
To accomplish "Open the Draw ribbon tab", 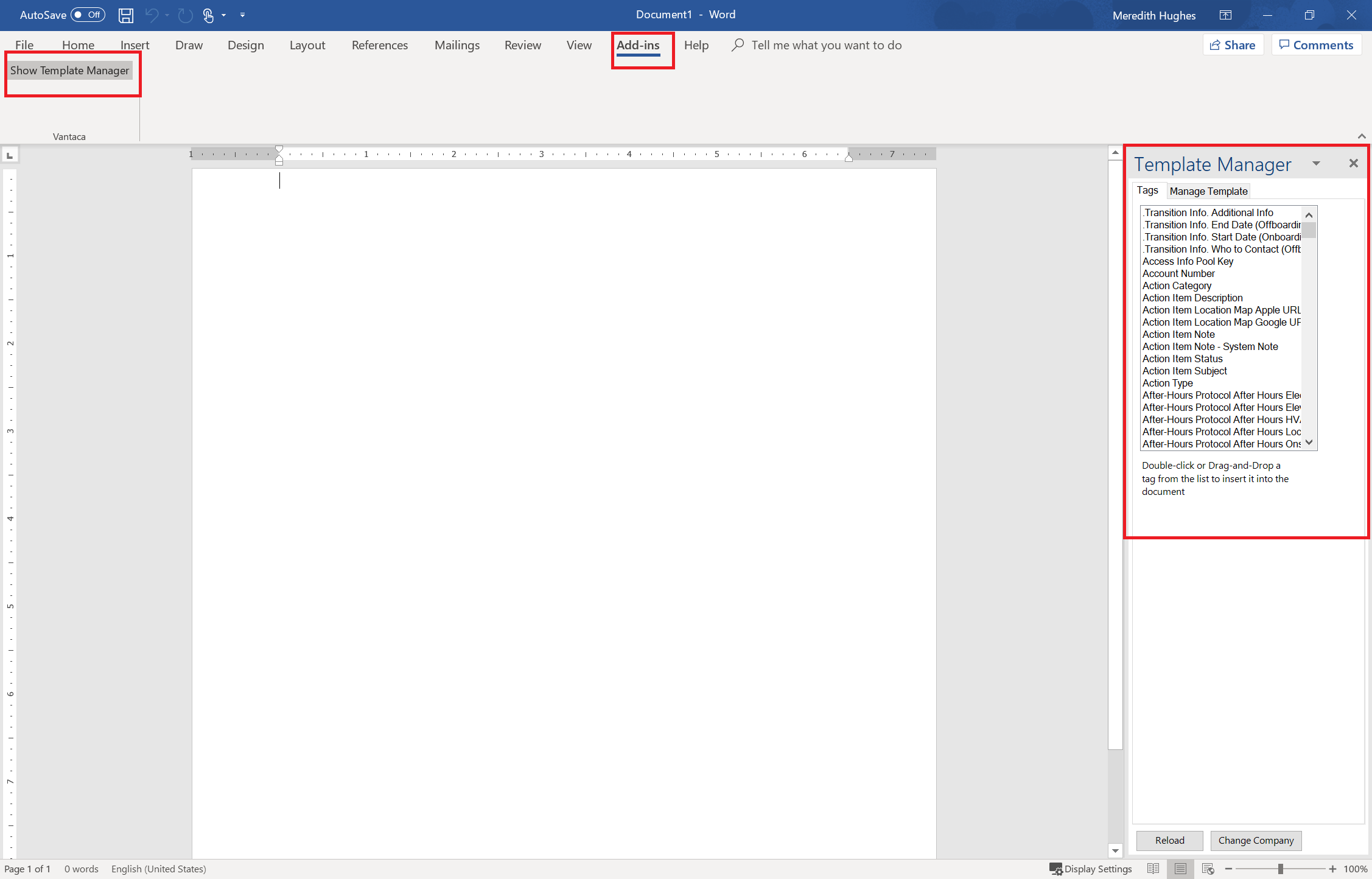I will [189, 45].
